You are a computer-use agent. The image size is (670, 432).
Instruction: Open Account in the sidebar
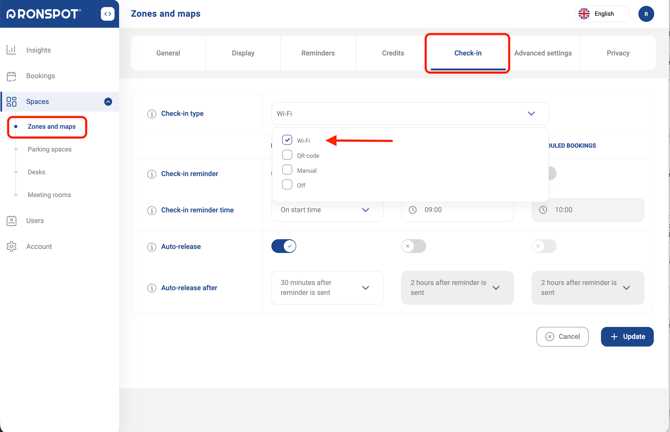(39, 247)
